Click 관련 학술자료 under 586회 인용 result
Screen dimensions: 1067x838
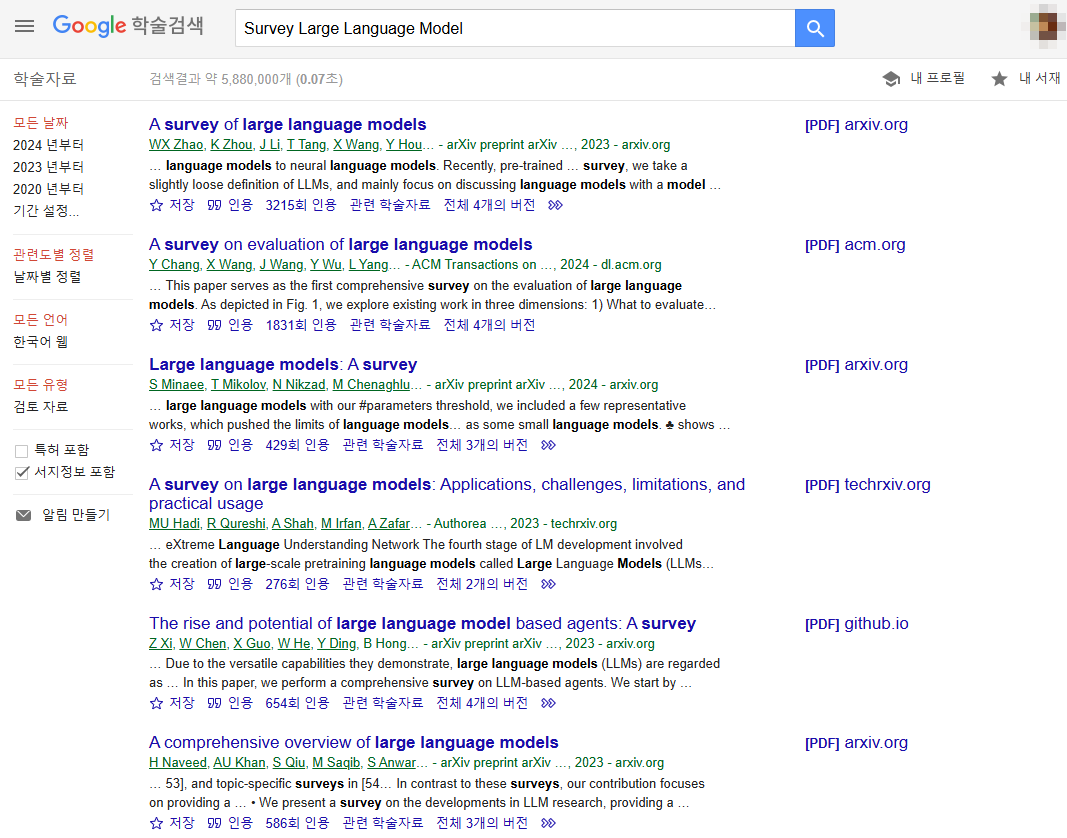382,823
